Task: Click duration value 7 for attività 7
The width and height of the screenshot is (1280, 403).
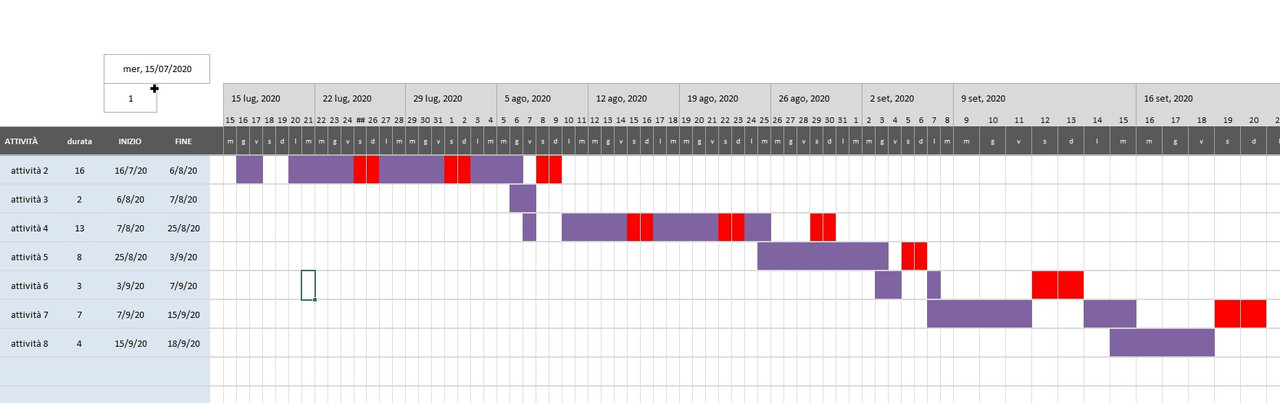Action: pos(80,314)
